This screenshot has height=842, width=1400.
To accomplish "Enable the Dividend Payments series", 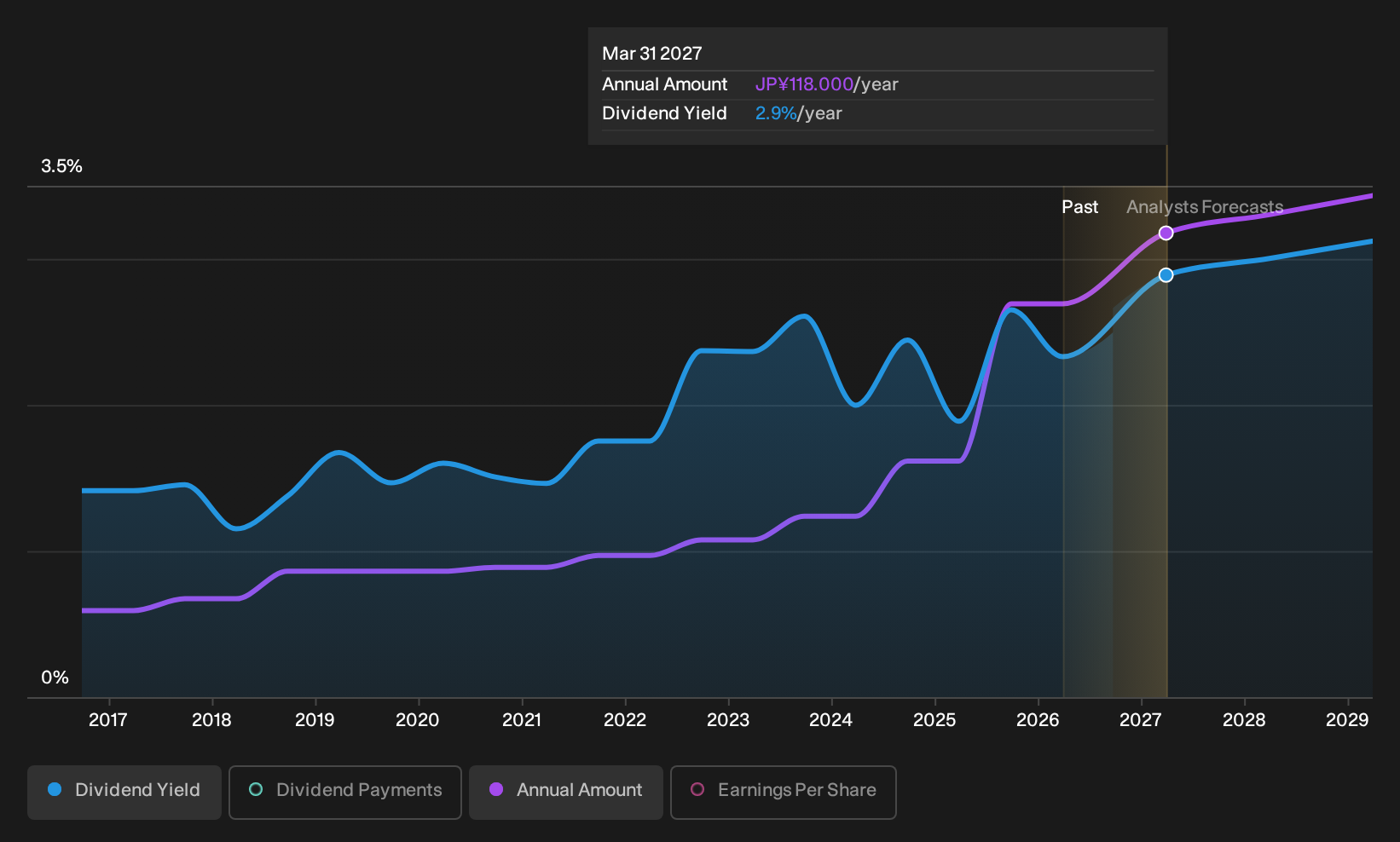I will (x=345, y=792).
